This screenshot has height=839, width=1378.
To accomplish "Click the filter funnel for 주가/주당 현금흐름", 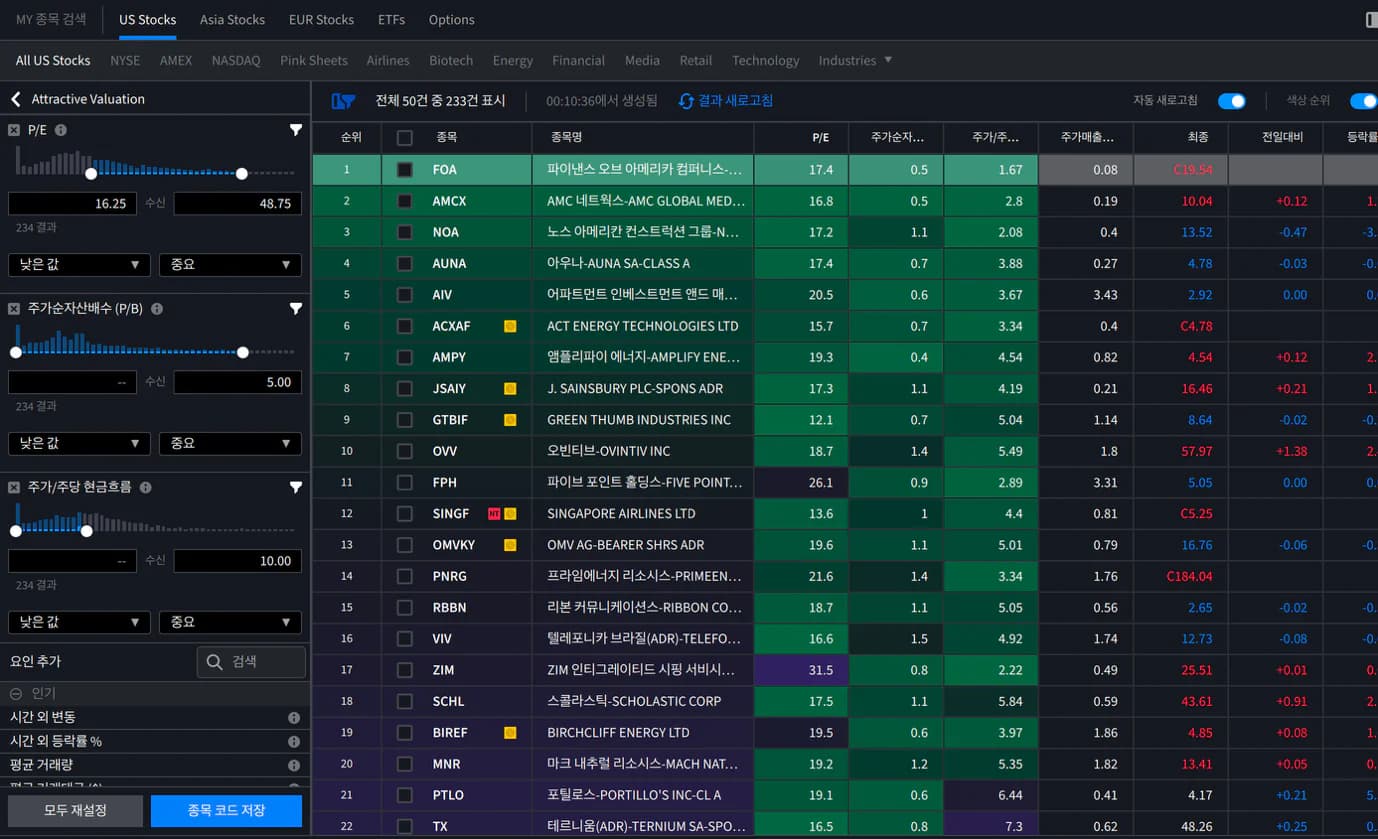I will (296, 487).
